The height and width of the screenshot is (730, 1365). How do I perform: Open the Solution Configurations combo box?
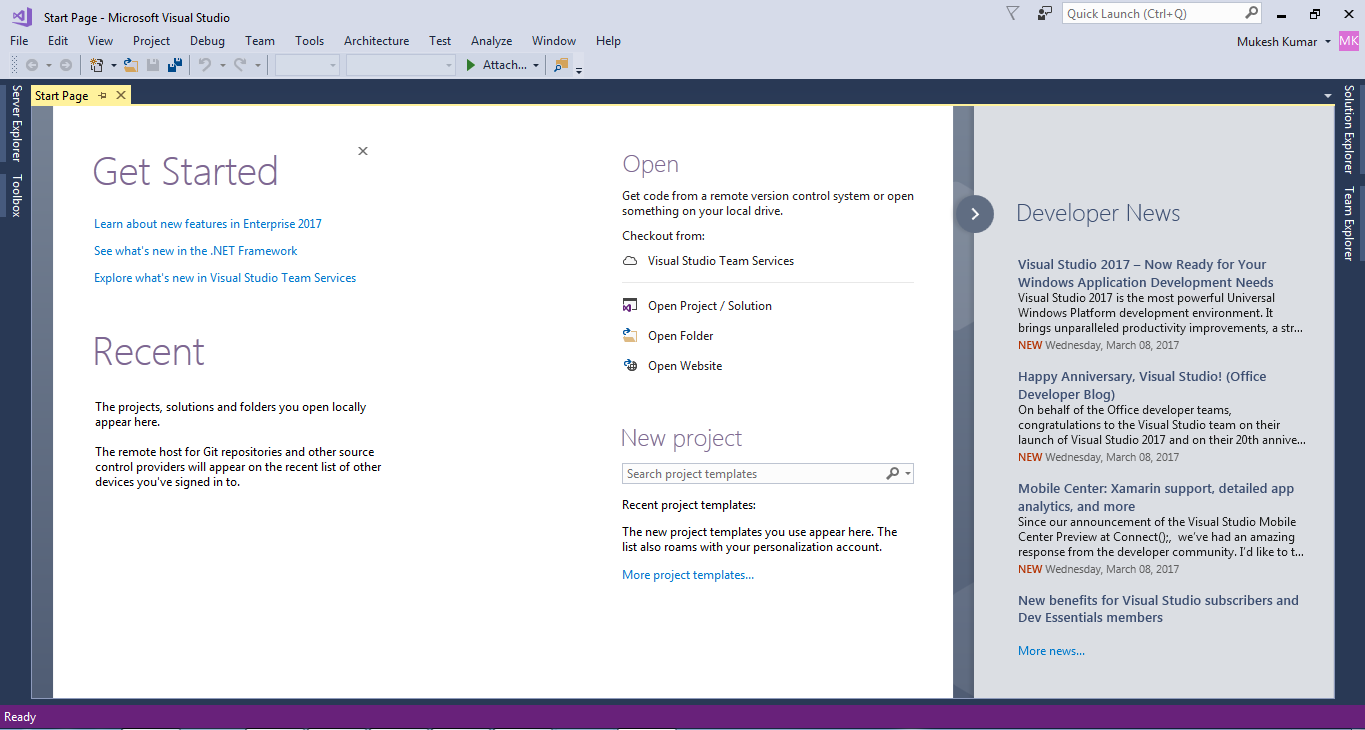pos(308,65)
